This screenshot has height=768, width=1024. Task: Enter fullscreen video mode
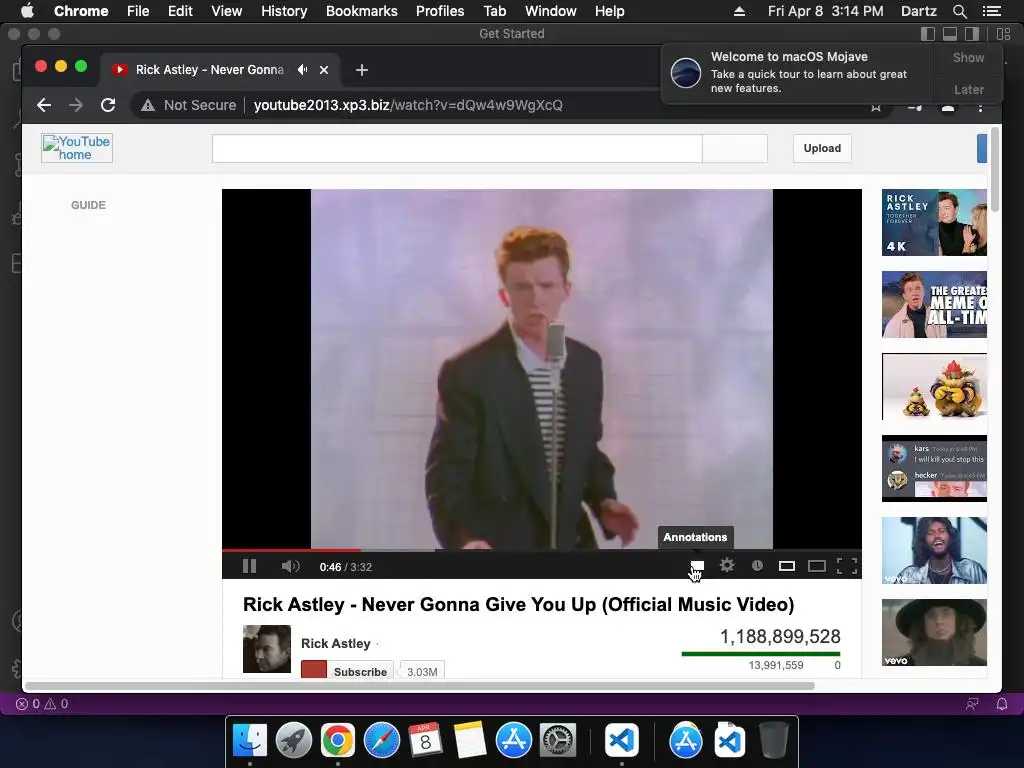(x=847, y=566)
